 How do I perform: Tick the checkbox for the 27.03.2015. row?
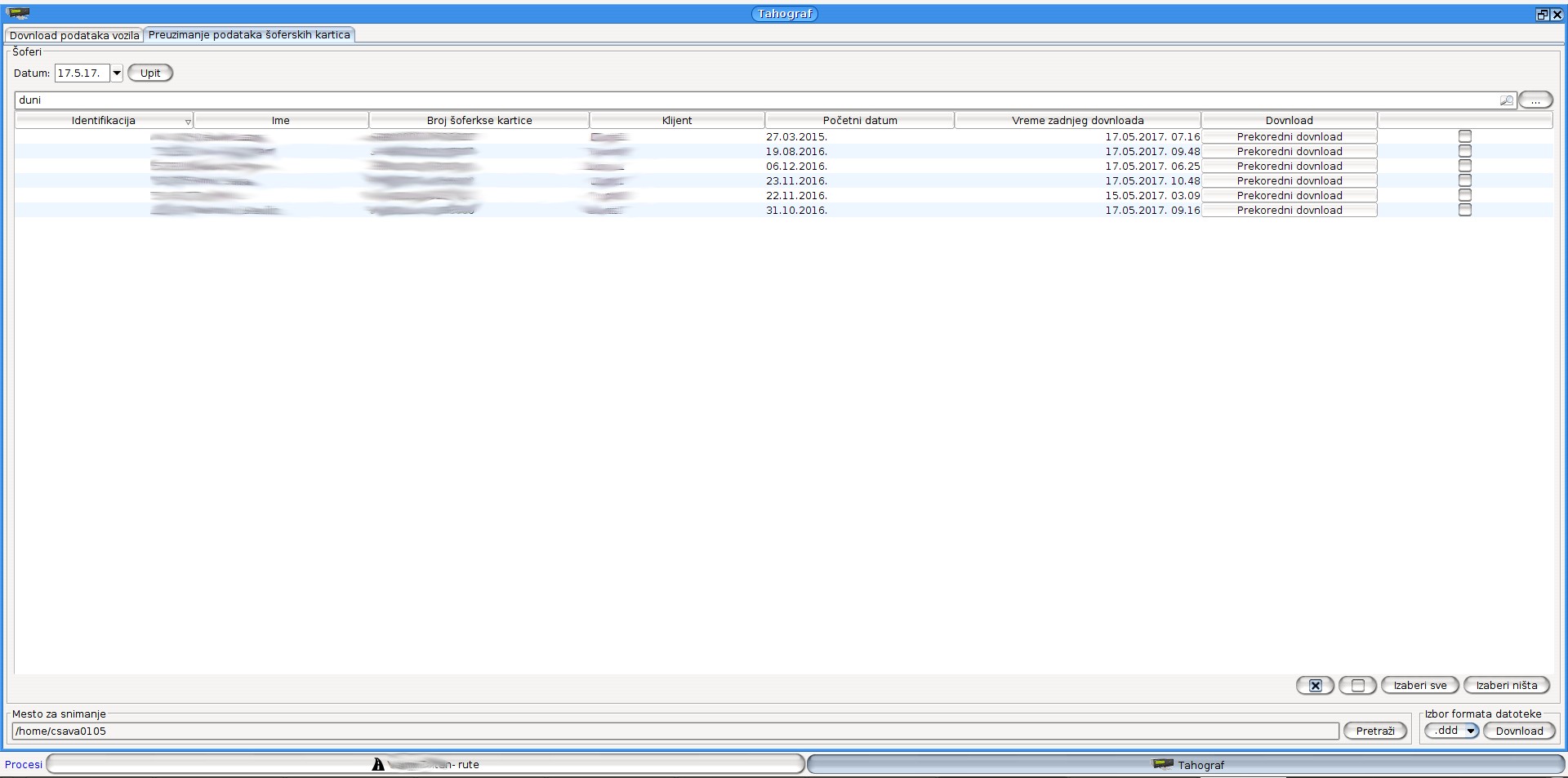click(x=1464, y=136)
